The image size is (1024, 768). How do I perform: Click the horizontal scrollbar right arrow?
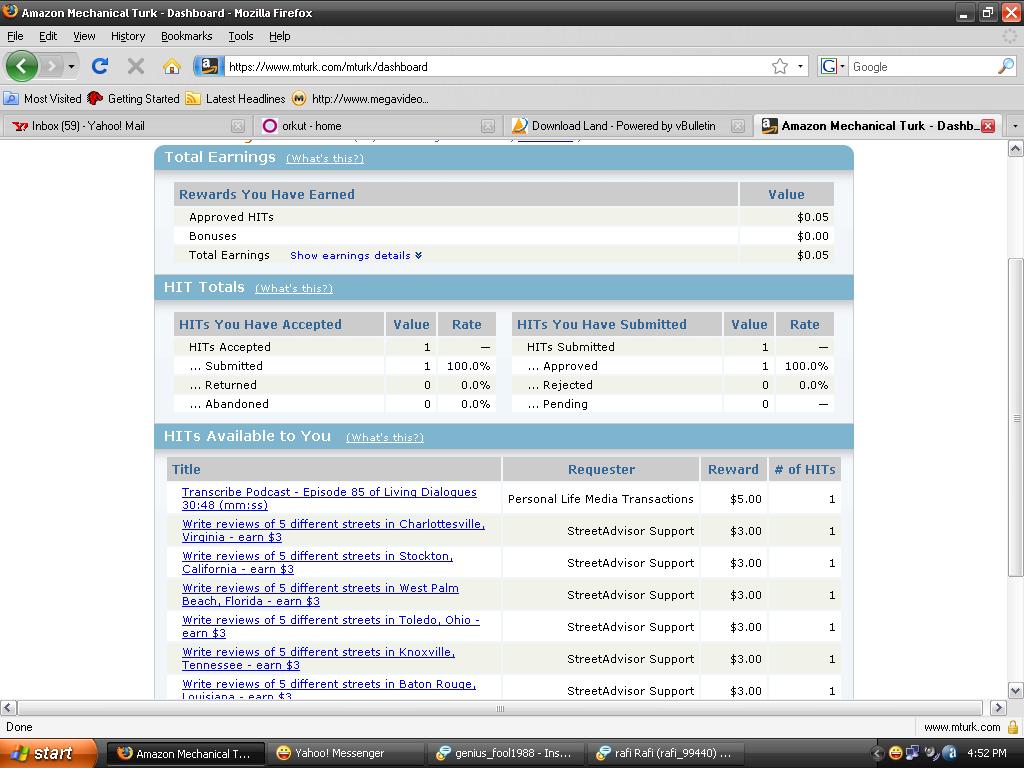point(998,708)
